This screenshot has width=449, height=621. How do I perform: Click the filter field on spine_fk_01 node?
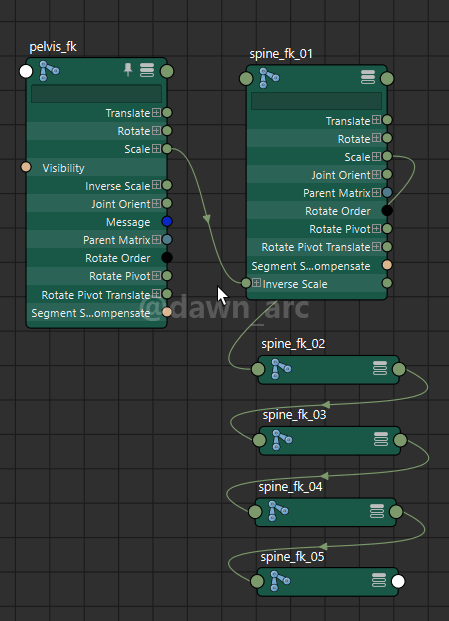(317, 101)
